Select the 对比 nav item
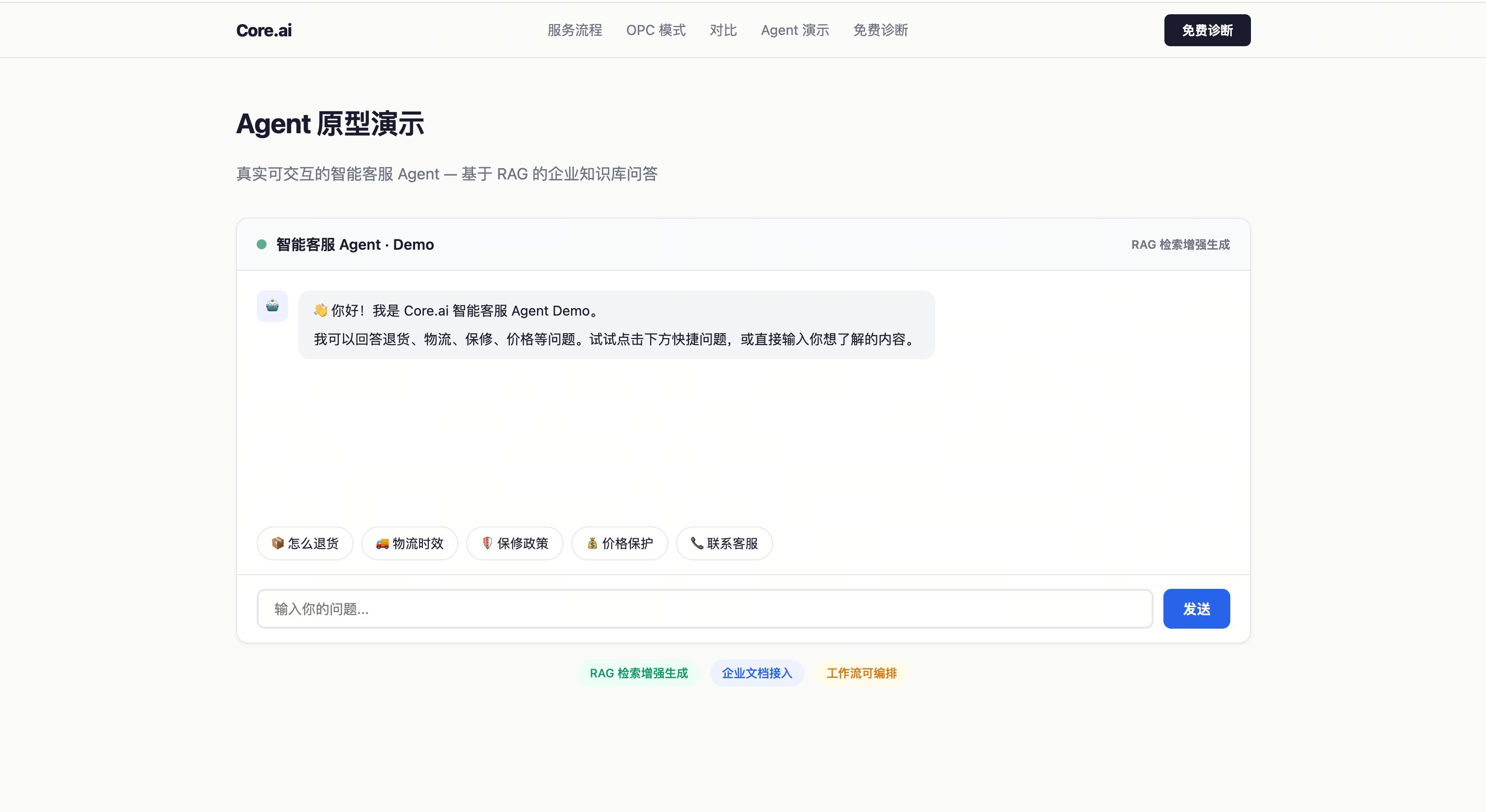The width and height of the screenshot is (1486, 812). coord(723,30)
